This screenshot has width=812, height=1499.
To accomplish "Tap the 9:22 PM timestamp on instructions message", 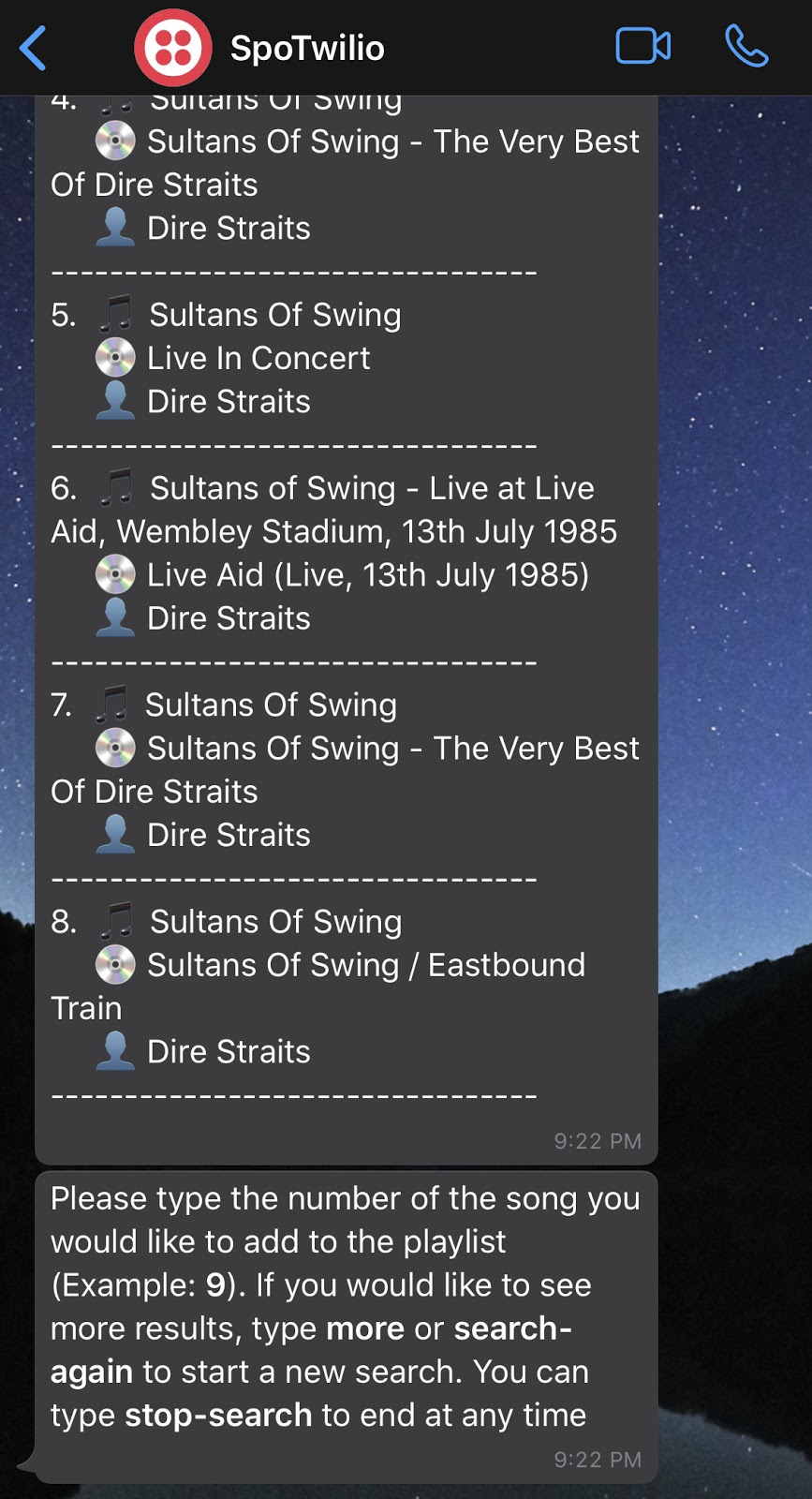I will tap(598, 1459).
